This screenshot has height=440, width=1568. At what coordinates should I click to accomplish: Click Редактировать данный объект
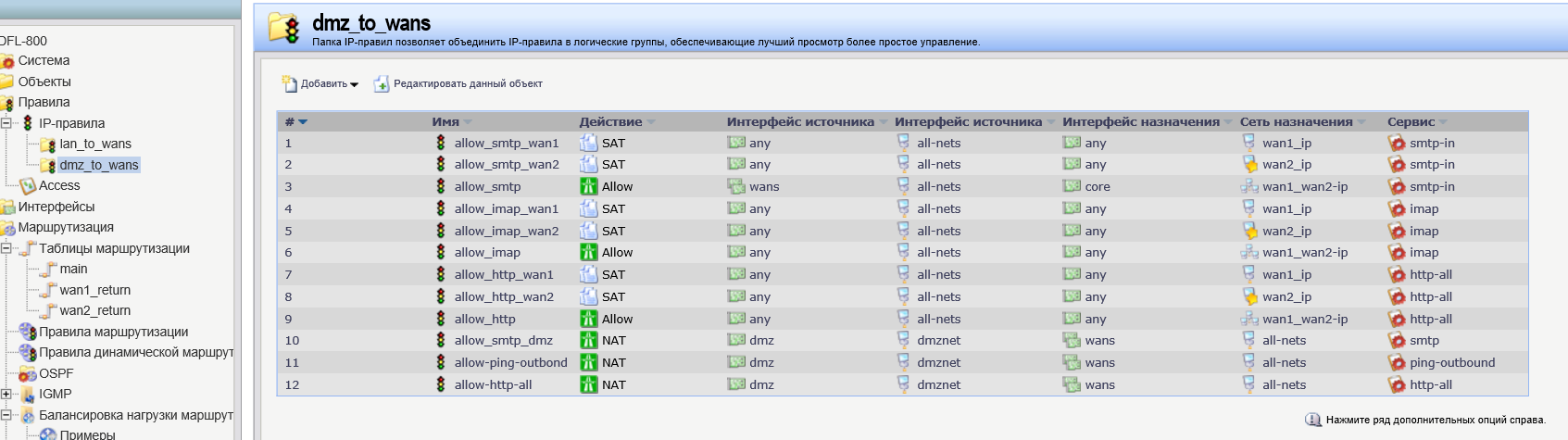pyautogui.click(x=458, y=83)
